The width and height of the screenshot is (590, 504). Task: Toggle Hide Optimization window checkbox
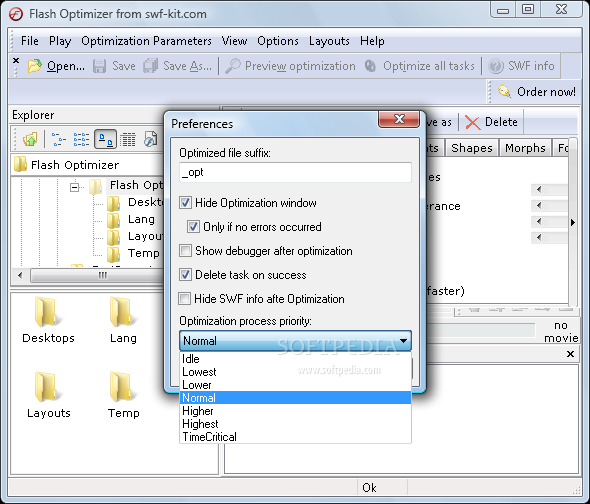(x=185, y=203)
